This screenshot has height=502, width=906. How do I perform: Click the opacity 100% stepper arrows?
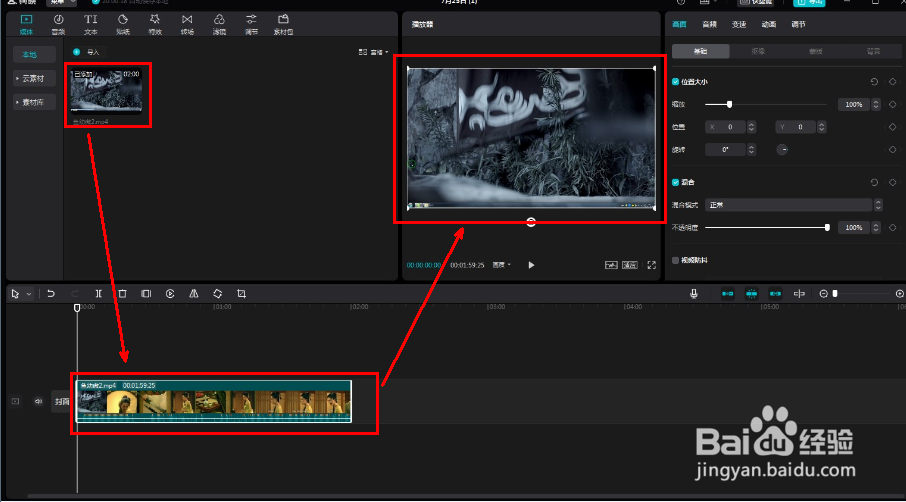876,228
